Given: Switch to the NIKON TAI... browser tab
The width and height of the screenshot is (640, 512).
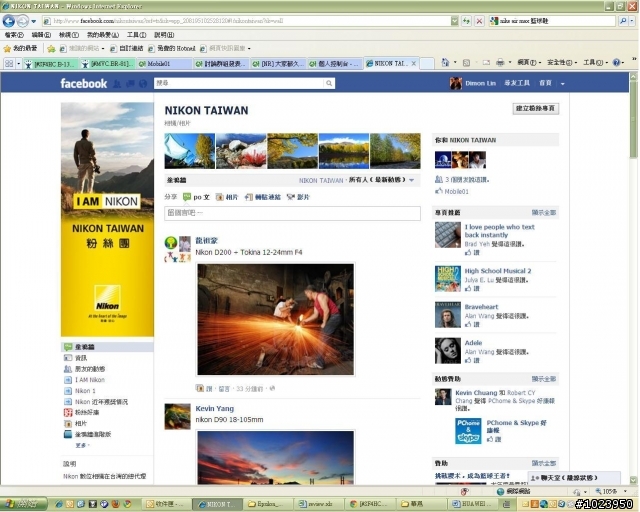Looking at the screenshot, I should 391,63.
